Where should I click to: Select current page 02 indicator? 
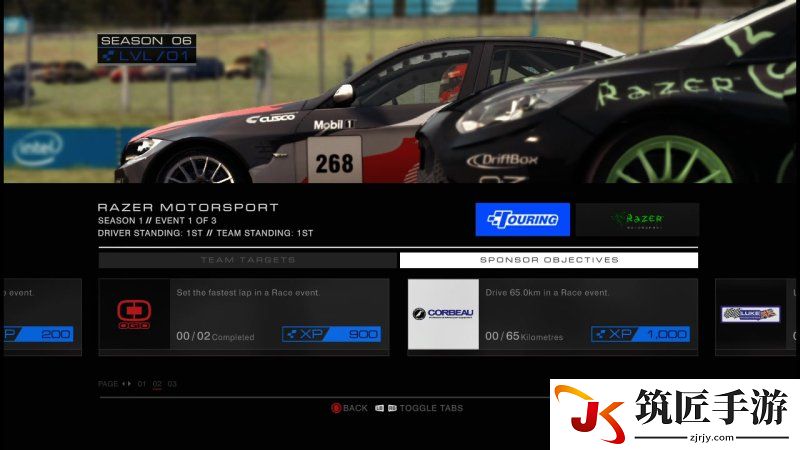coord(157,384)
